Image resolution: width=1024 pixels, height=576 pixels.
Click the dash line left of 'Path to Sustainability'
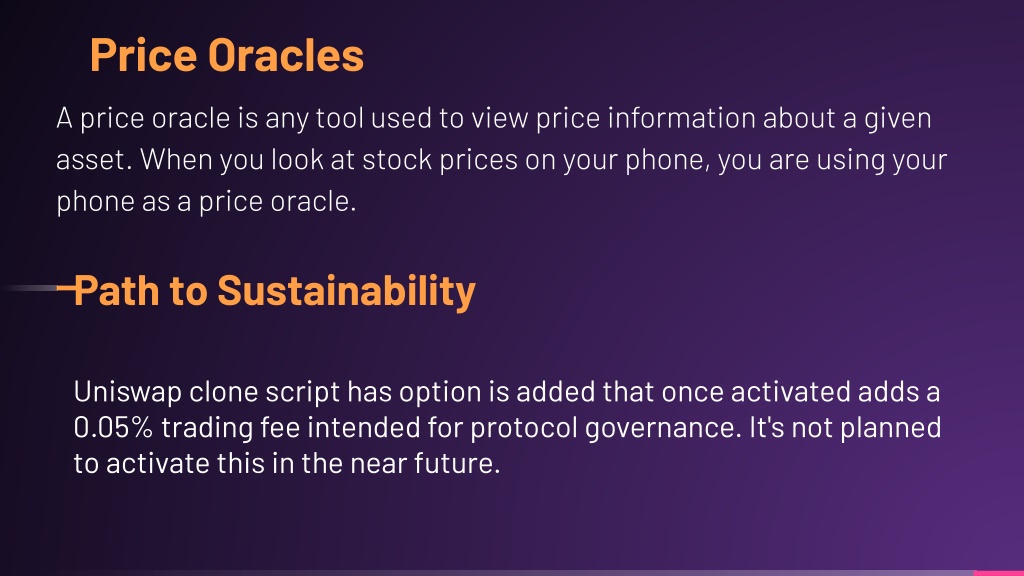[39, 287]
